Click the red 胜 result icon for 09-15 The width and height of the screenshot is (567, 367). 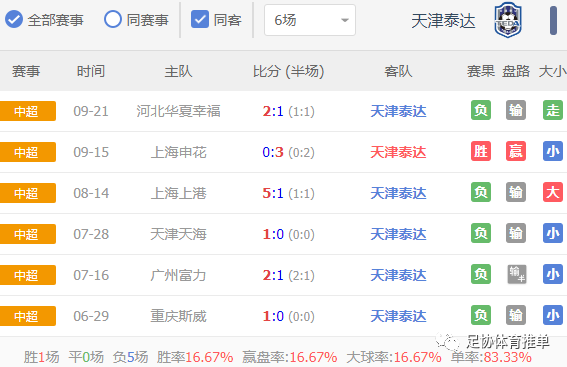(481, 151)
